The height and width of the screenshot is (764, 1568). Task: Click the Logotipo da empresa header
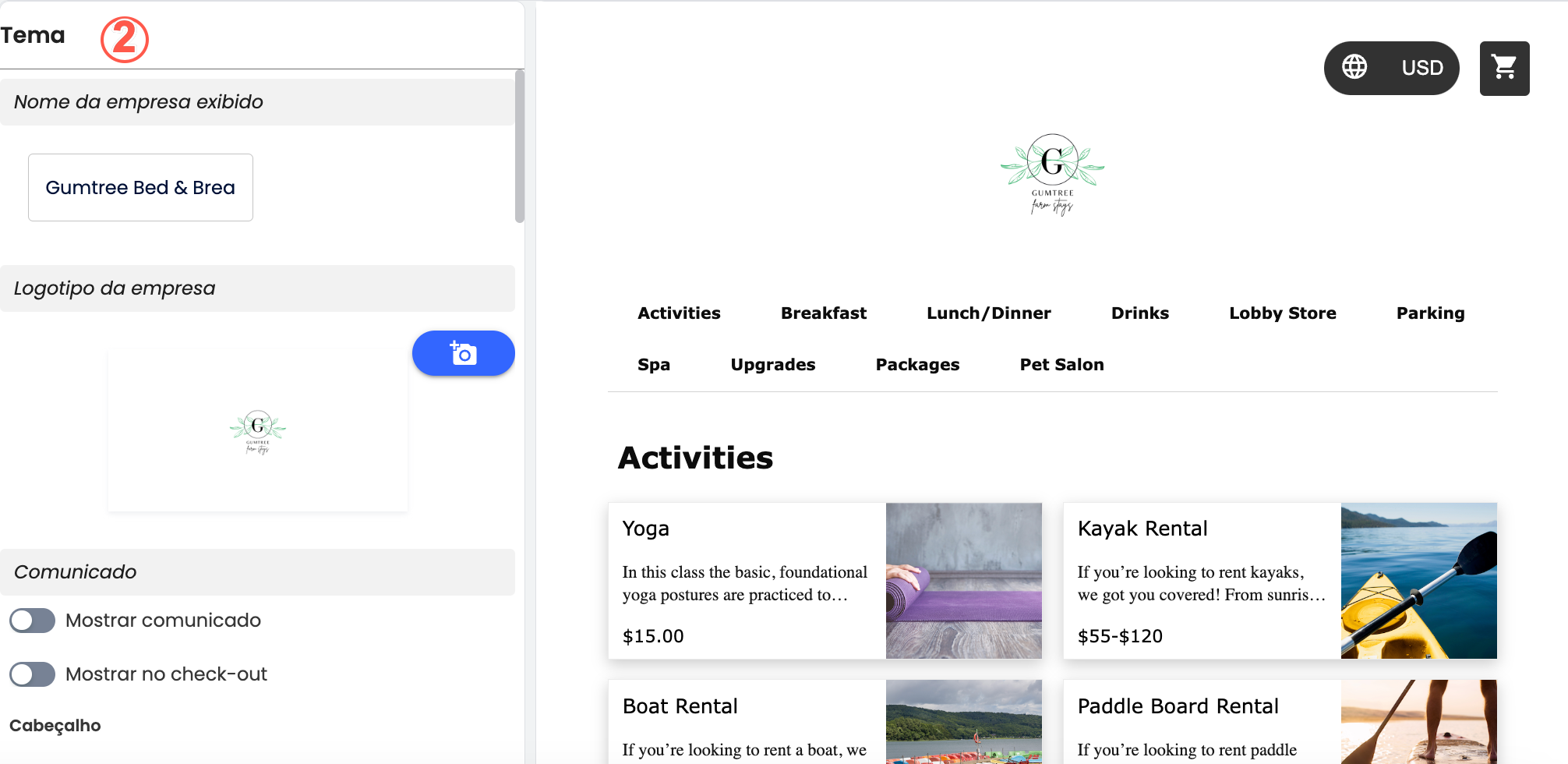click(x=257, y=288)
